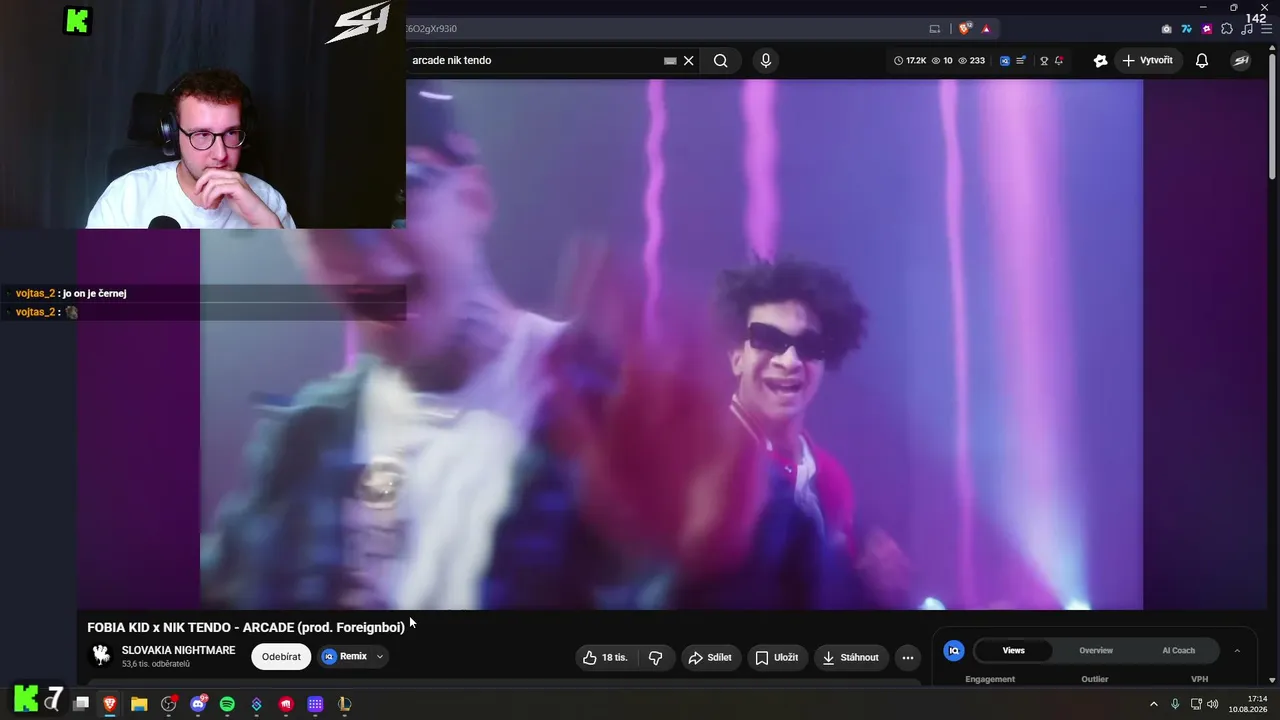Click the Vytvořit create button
The image size is (1280, 720).
1148,61
